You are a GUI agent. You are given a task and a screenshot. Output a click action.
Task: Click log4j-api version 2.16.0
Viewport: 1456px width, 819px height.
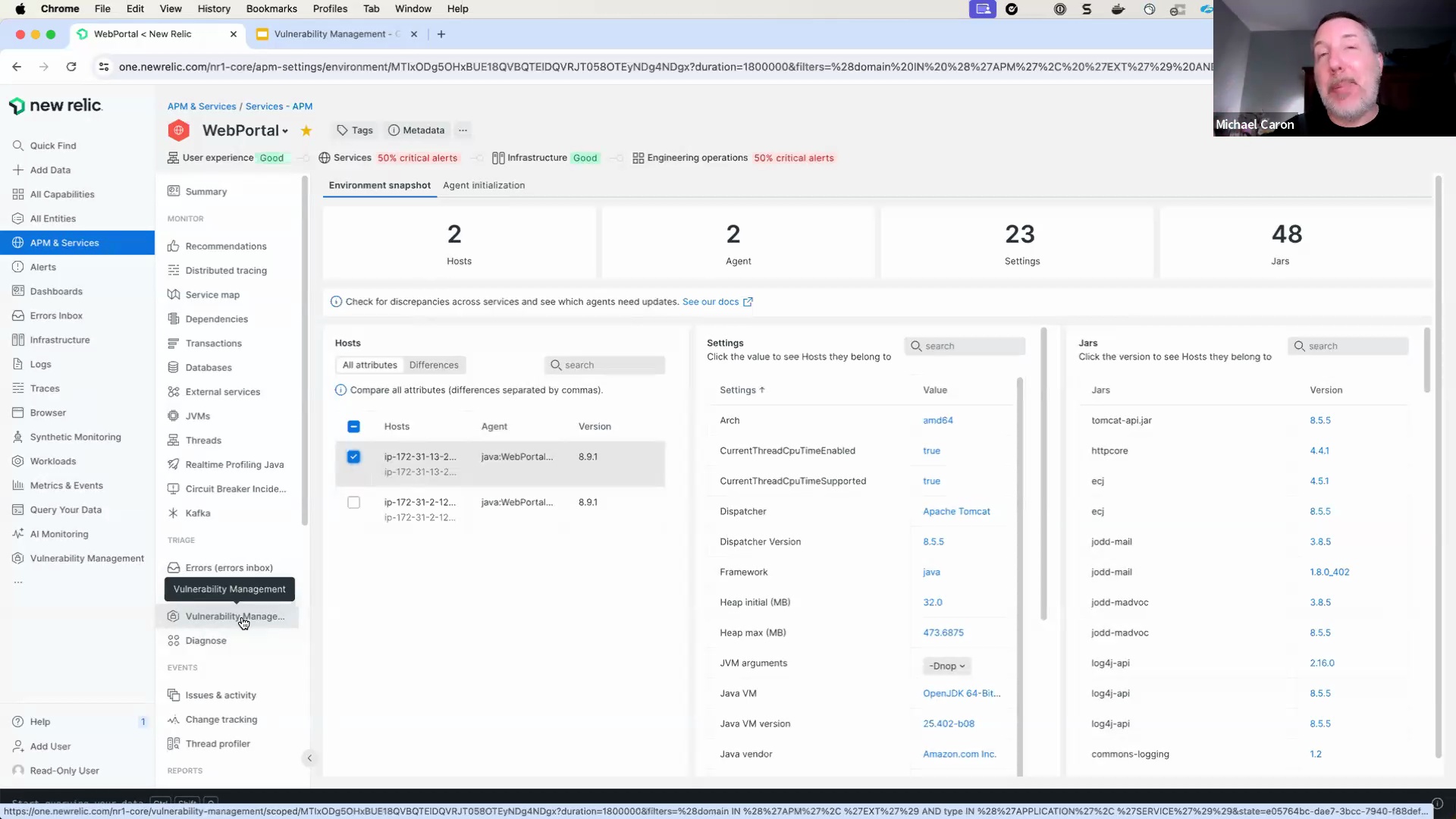click(x=1322, y=663)
